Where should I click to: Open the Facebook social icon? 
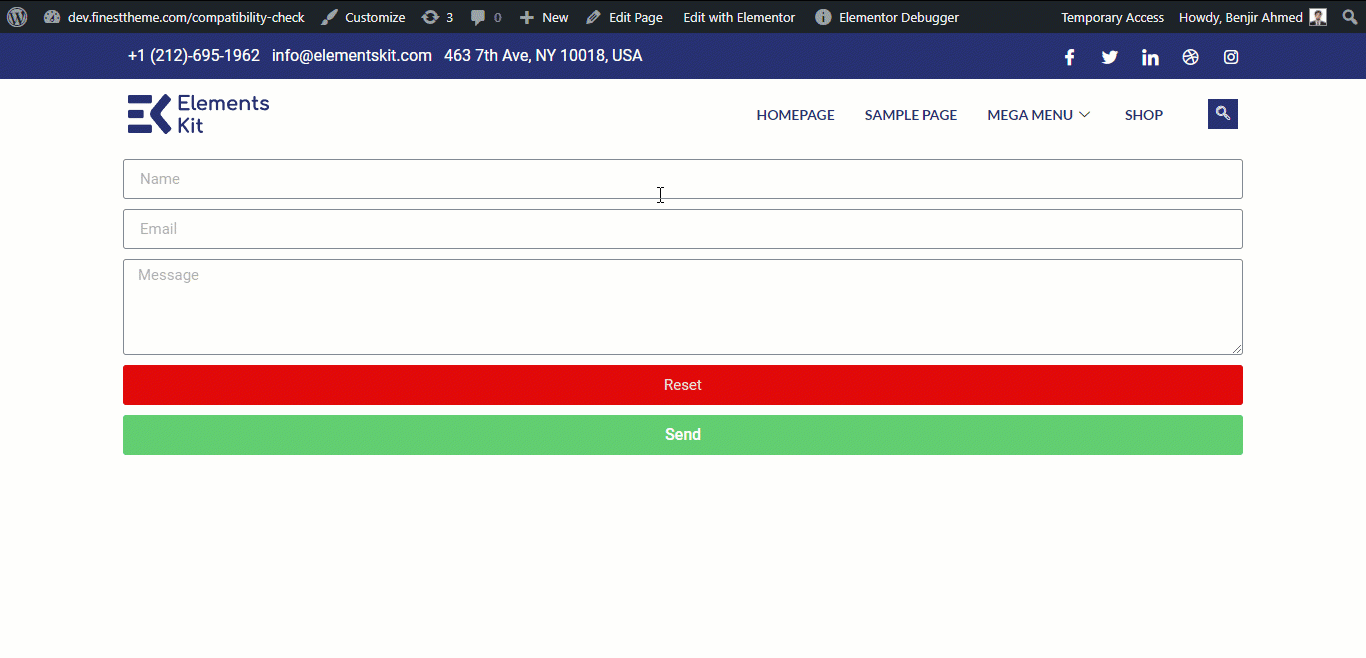click(1069, 57)
